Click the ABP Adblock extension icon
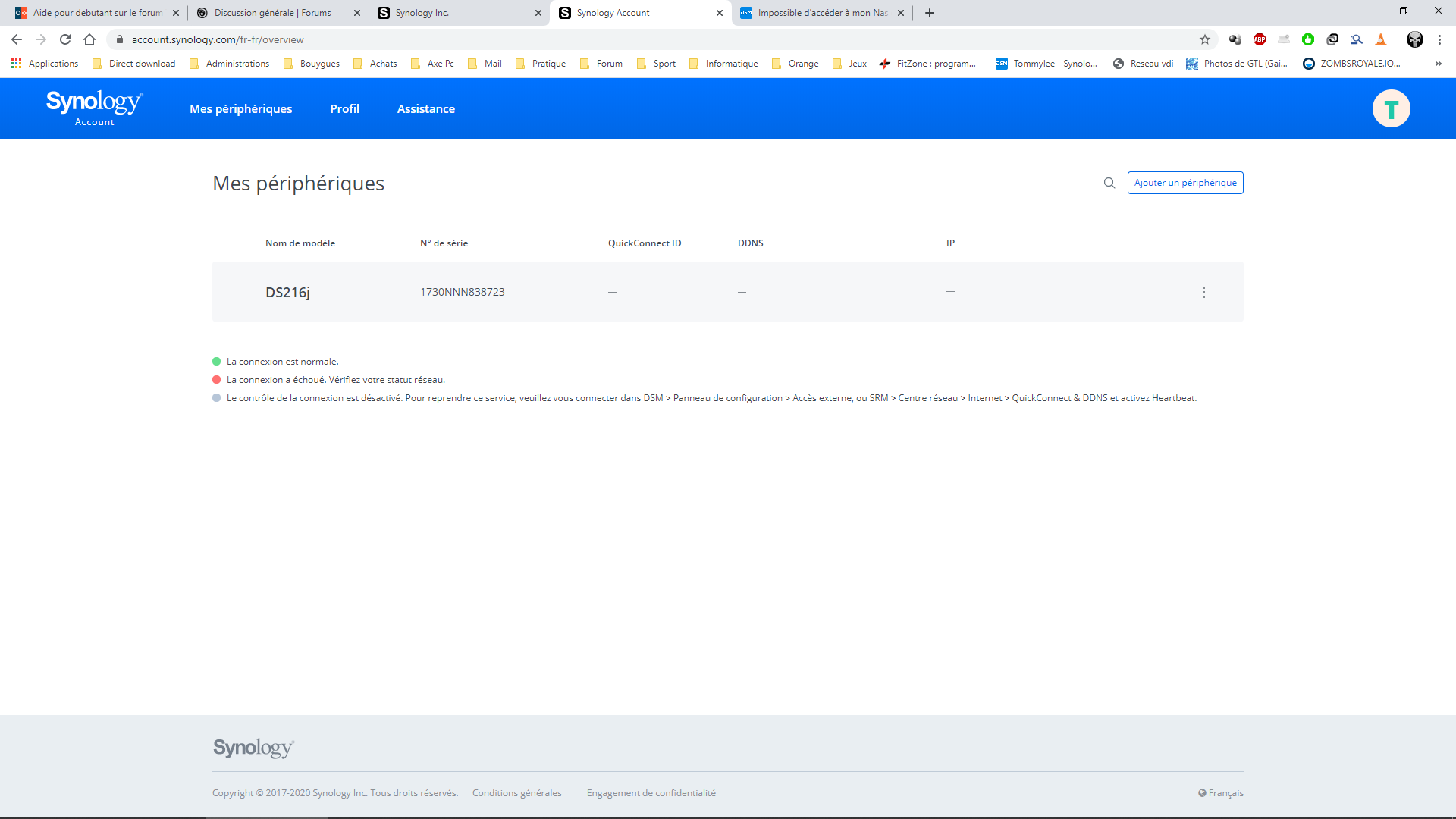Screen dimensions: 1456x819 pyautogui.click(x=1260, y=39)
